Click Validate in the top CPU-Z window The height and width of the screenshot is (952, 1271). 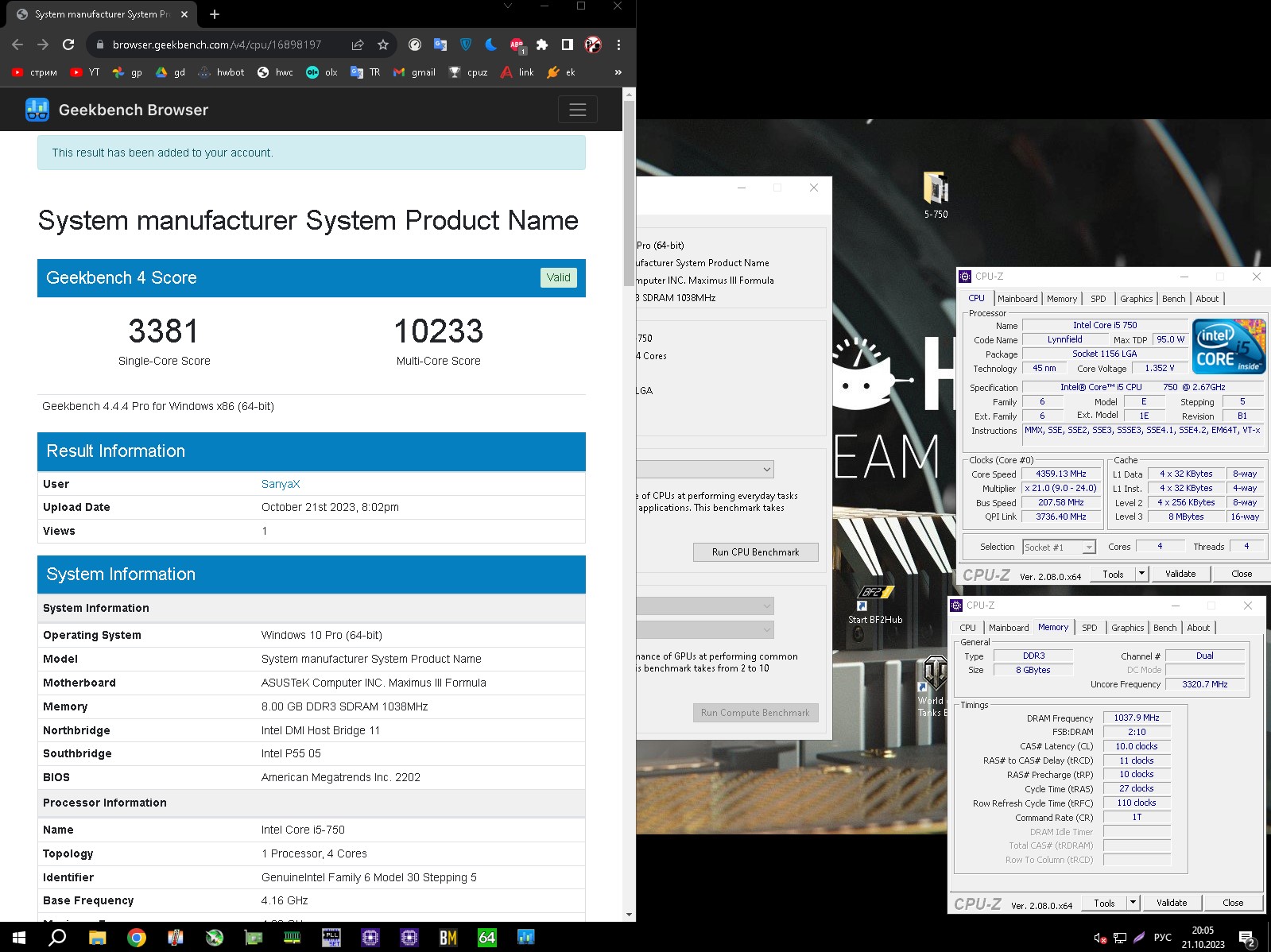[x=1180, y=574]
